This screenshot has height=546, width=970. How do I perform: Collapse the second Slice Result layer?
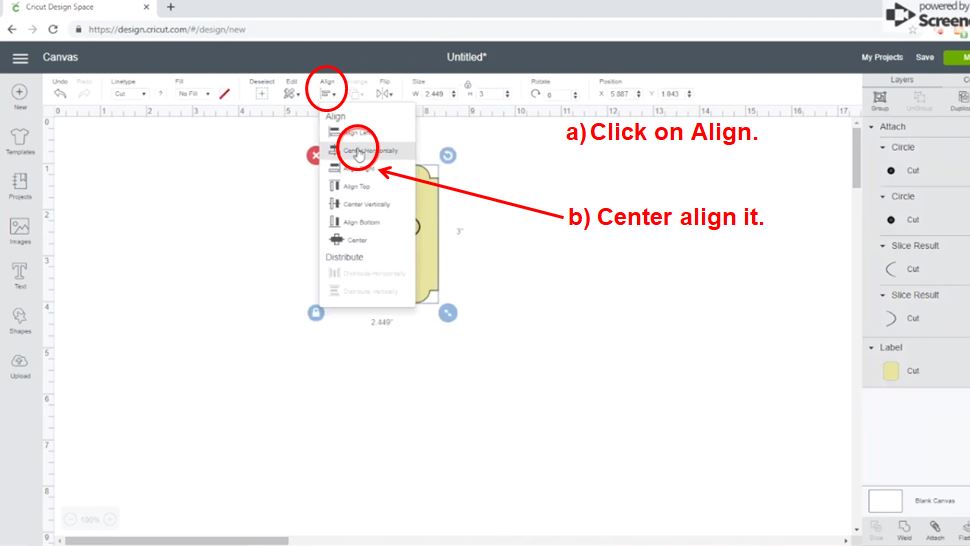(883, 296)
